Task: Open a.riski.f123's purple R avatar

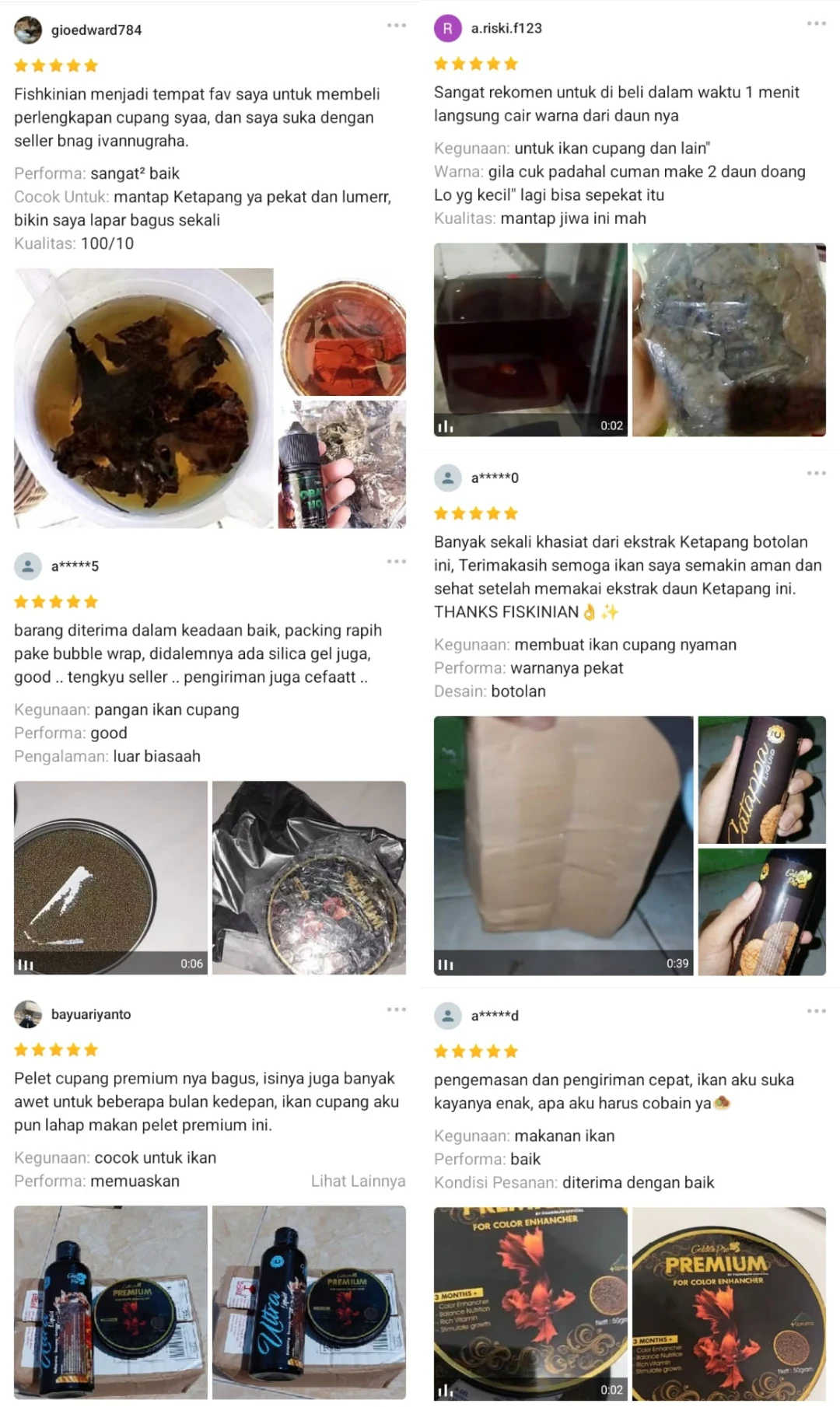Action: (x=447, y=28)
